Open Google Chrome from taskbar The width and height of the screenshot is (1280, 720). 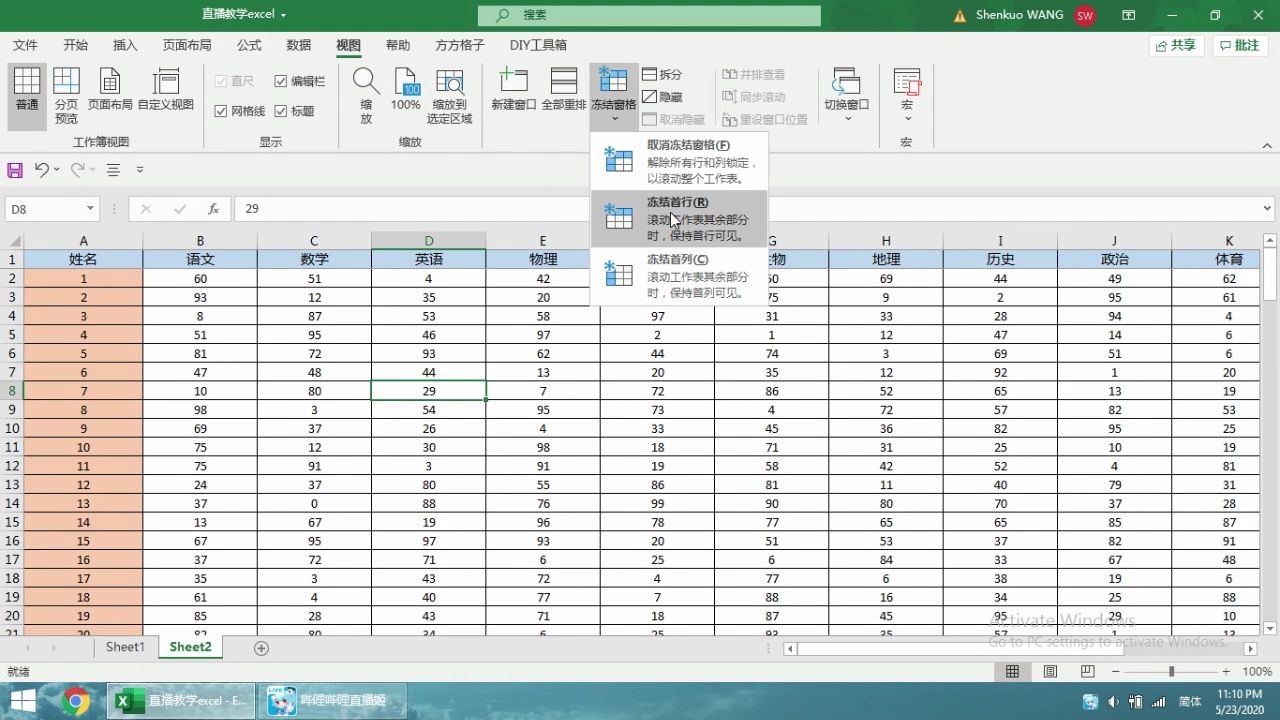pos(75,701)
